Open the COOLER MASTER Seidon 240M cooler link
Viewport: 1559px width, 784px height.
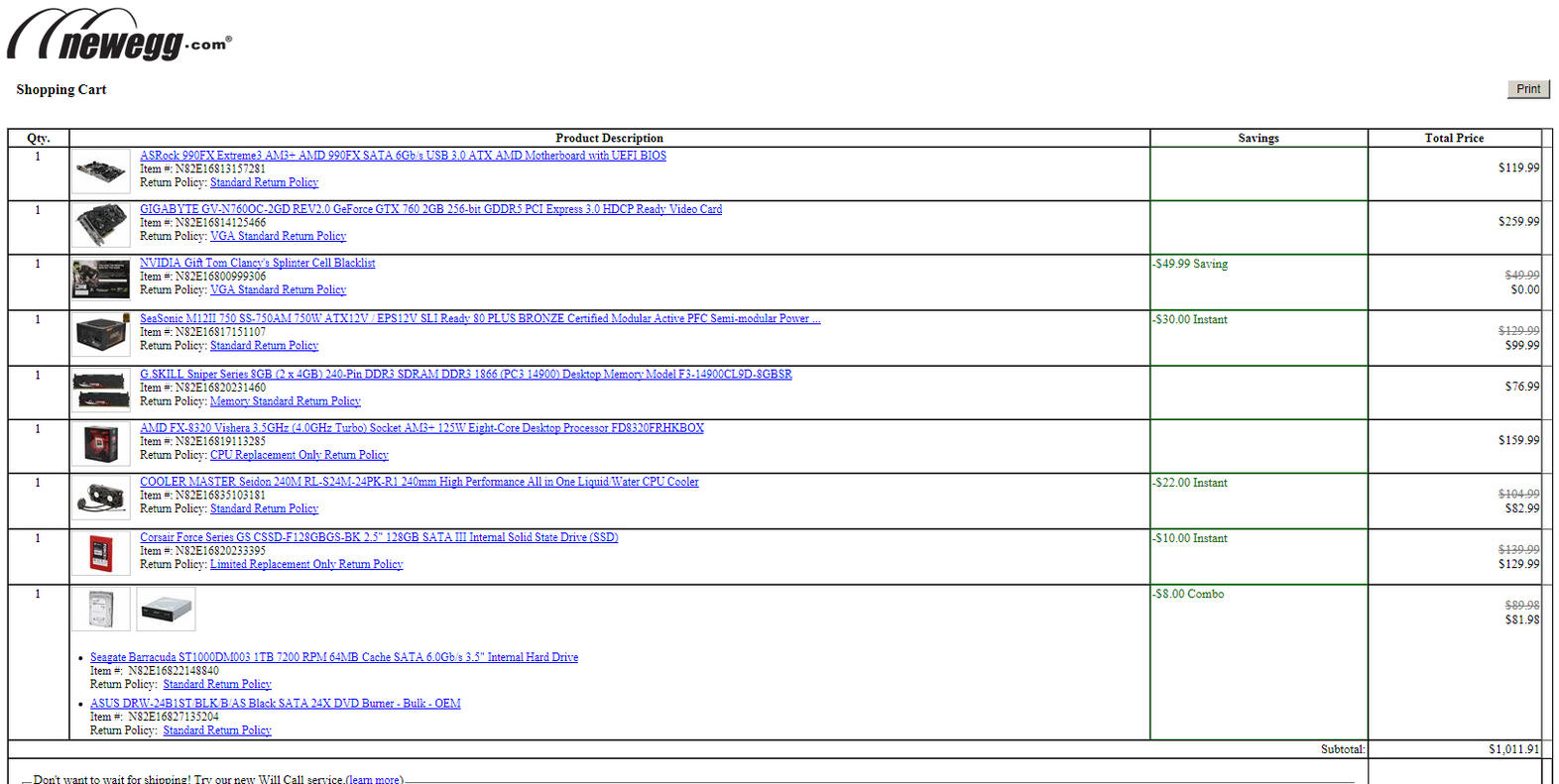(x=419, y=482)
